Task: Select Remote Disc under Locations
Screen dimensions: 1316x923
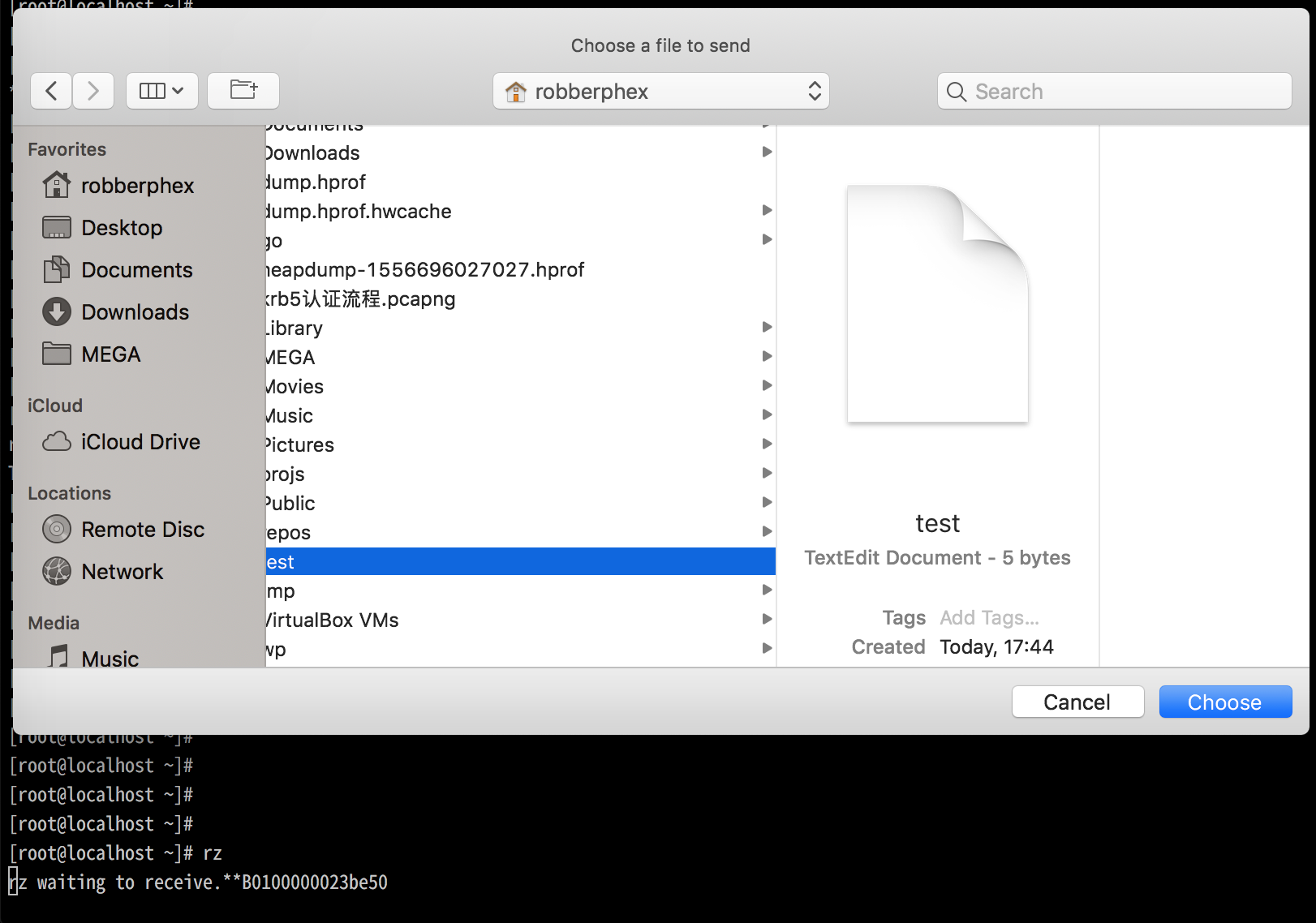Action: 142,530
